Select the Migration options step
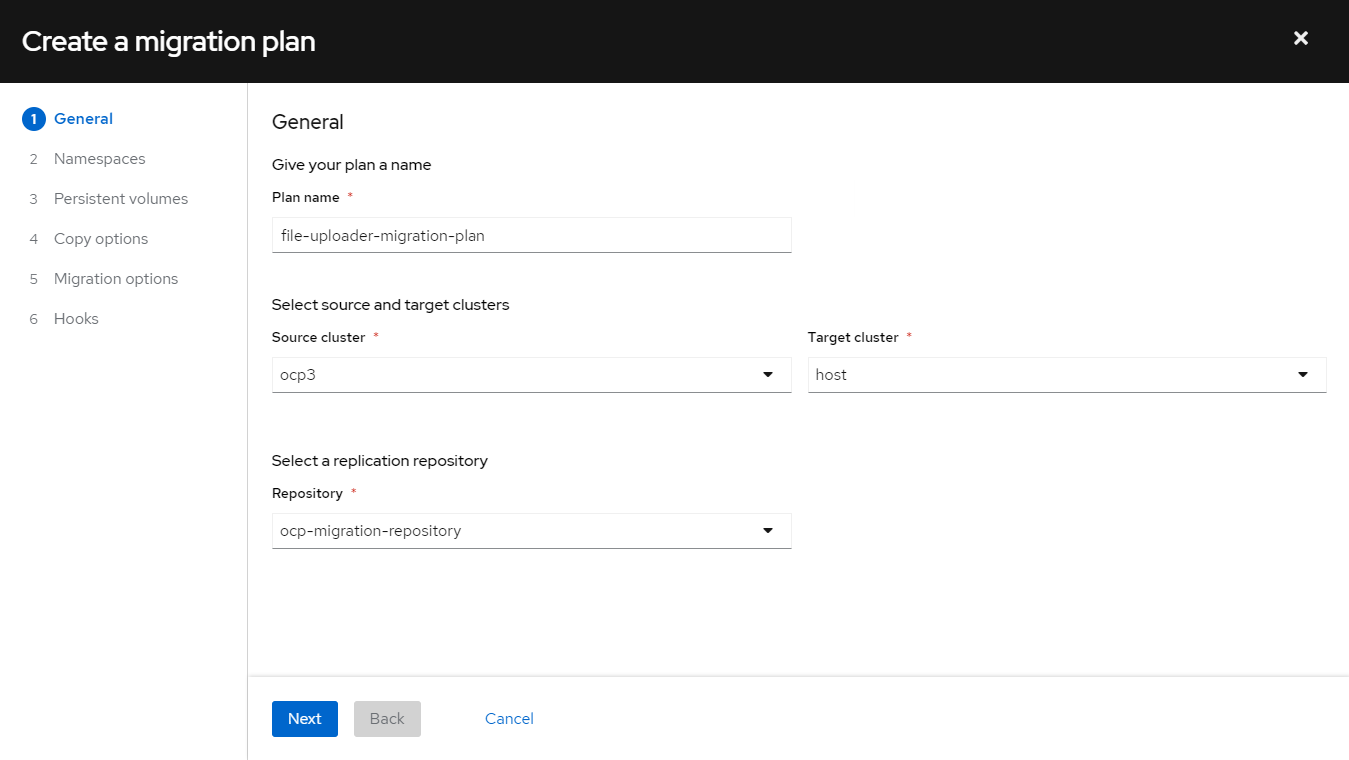The width and height of the screenshot is (1349, 760). 115,278
